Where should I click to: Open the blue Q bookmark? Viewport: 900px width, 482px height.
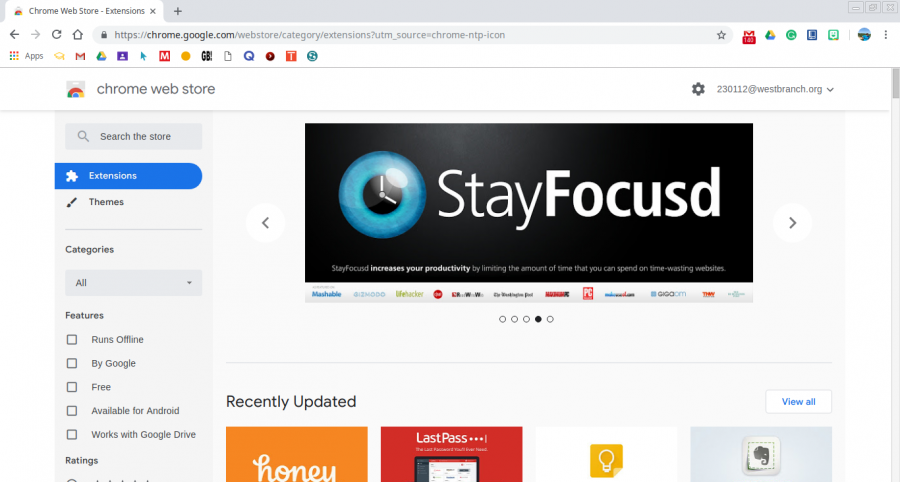coord(249,56)
